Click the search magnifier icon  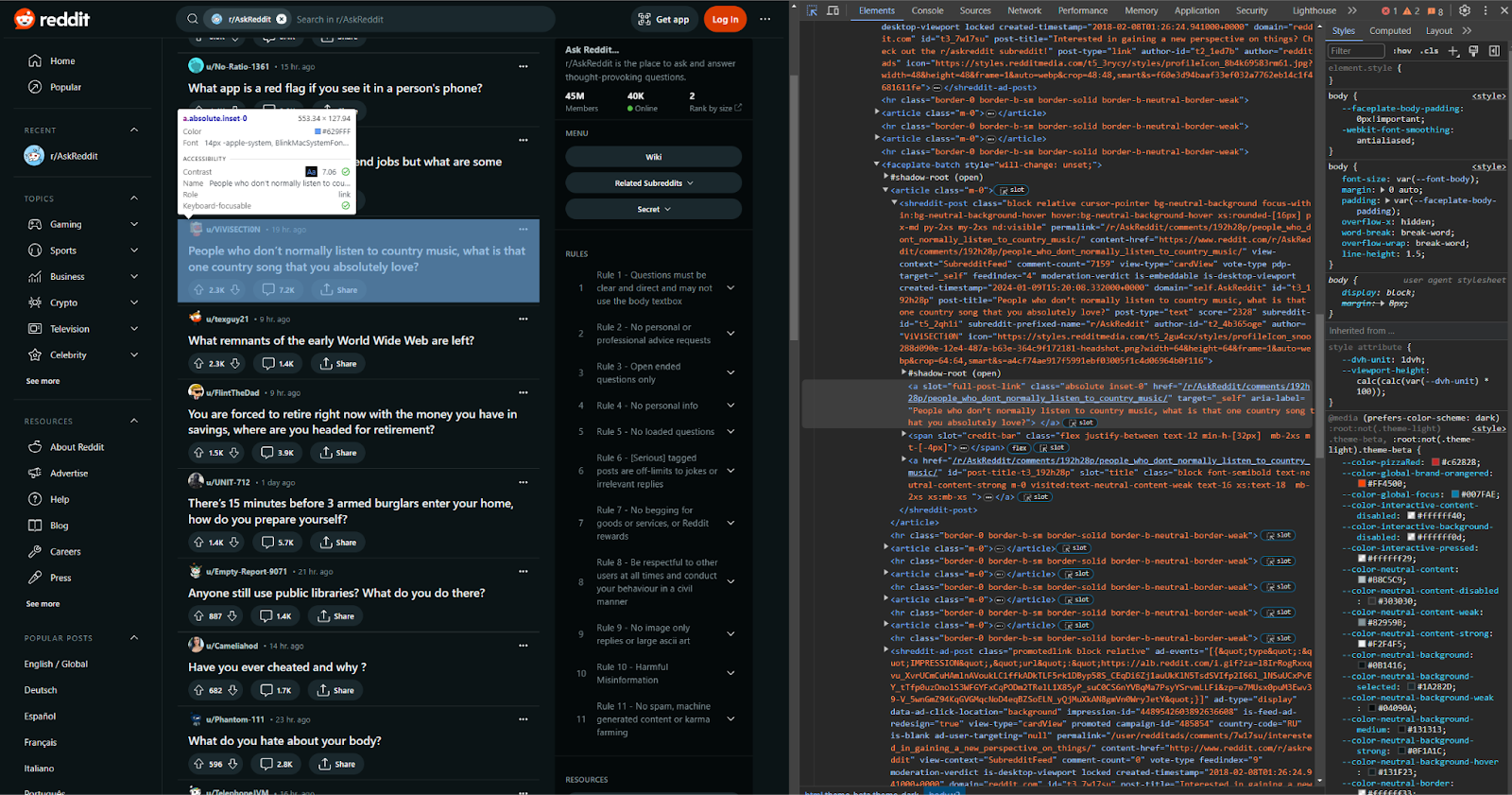coord(193,19)
